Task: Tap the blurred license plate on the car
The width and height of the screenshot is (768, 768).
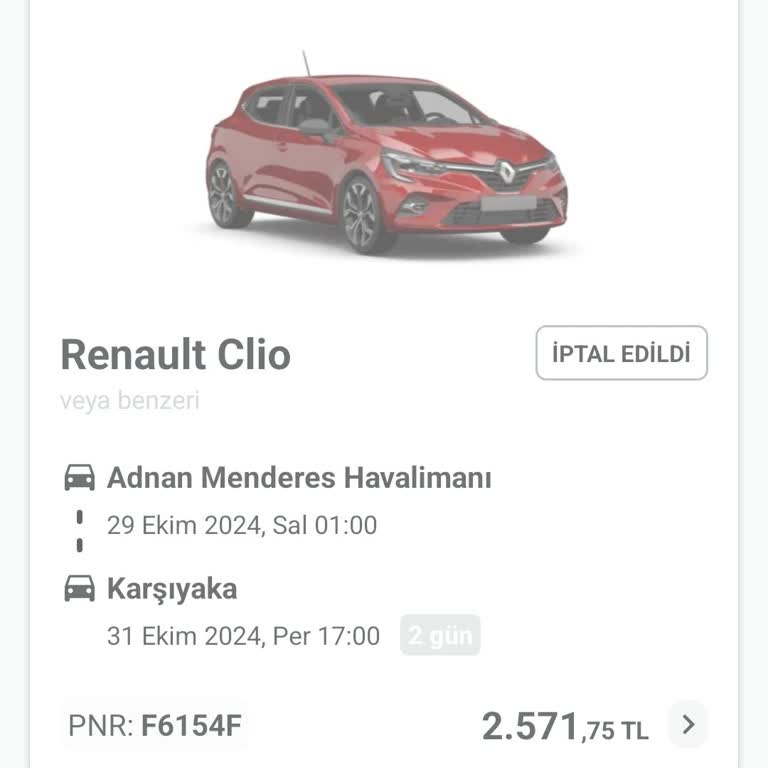Action: pyautogui.click(x=505, y=204)
